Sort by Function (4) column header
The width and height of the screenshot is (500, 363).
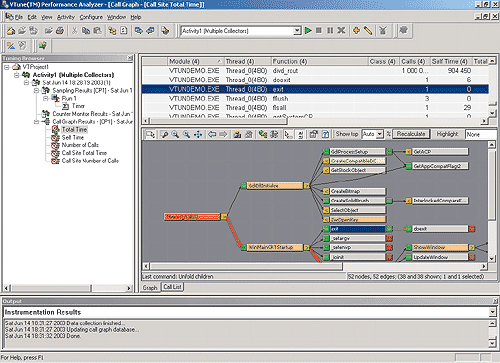pos(319,61)
